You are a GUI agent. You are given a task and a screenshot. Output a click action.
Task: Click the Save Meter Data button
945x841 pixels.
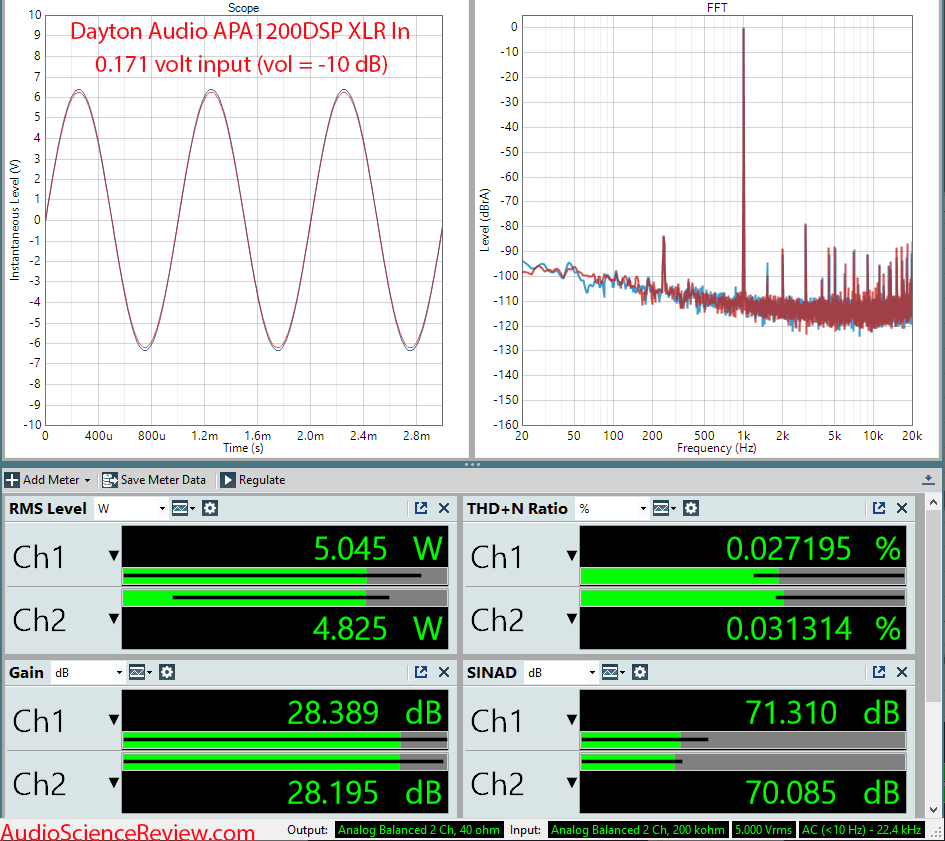(x=154, y=480)
